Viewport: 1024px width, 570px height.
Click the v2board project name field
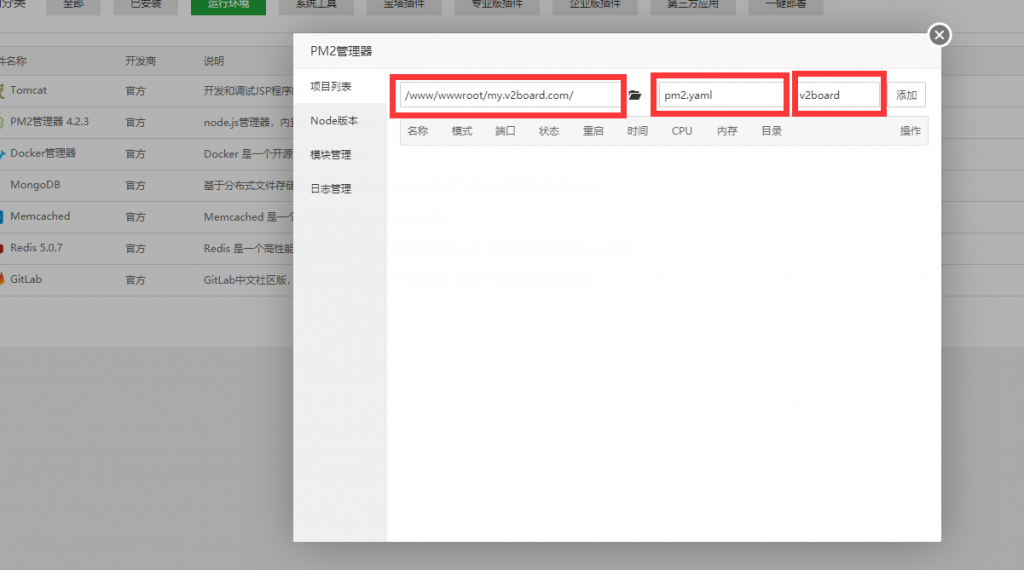point(837,95)
